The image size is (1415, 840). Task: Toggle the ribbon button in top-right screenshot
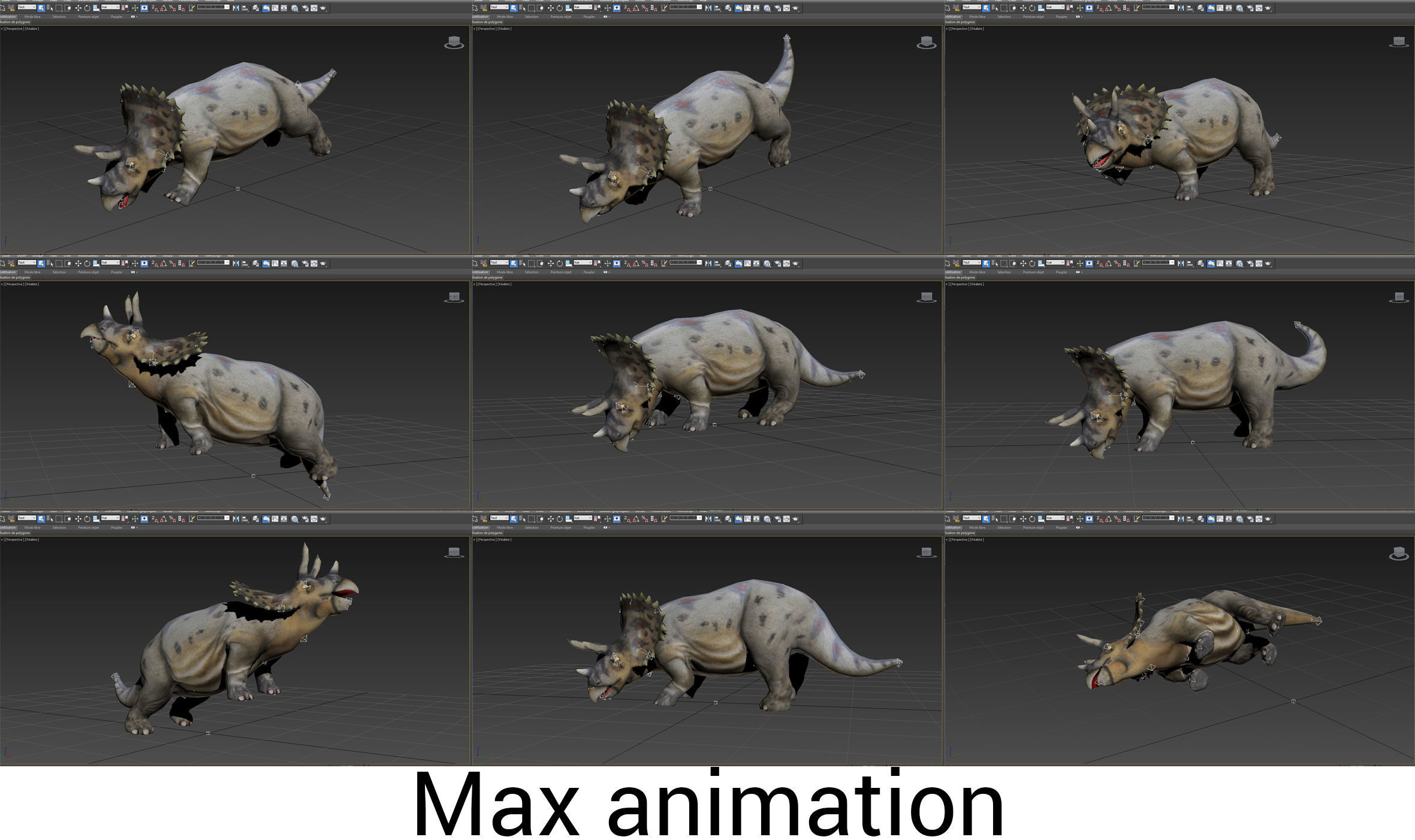tap(1211, 8)
